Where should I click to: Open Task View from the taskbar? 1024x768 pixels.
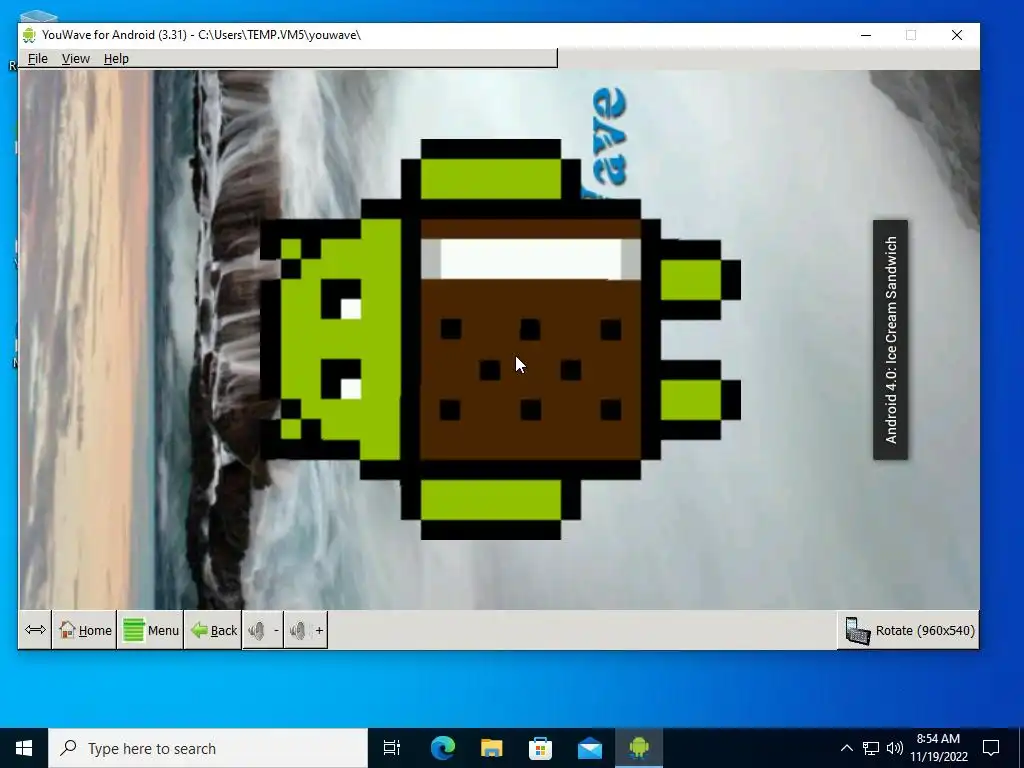coord(392,748)
